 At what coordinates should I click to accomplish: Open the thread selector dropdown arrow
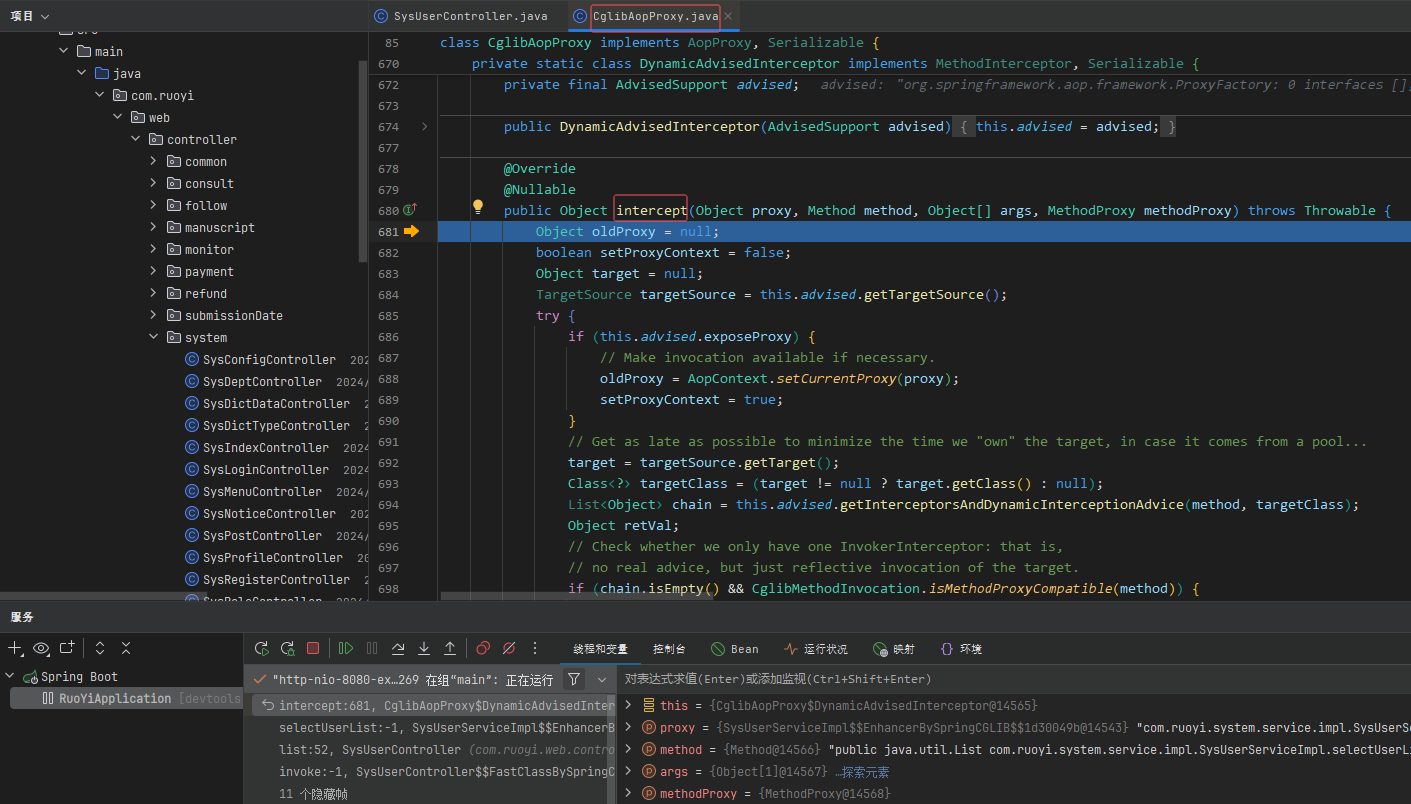[x=601, y=679]
